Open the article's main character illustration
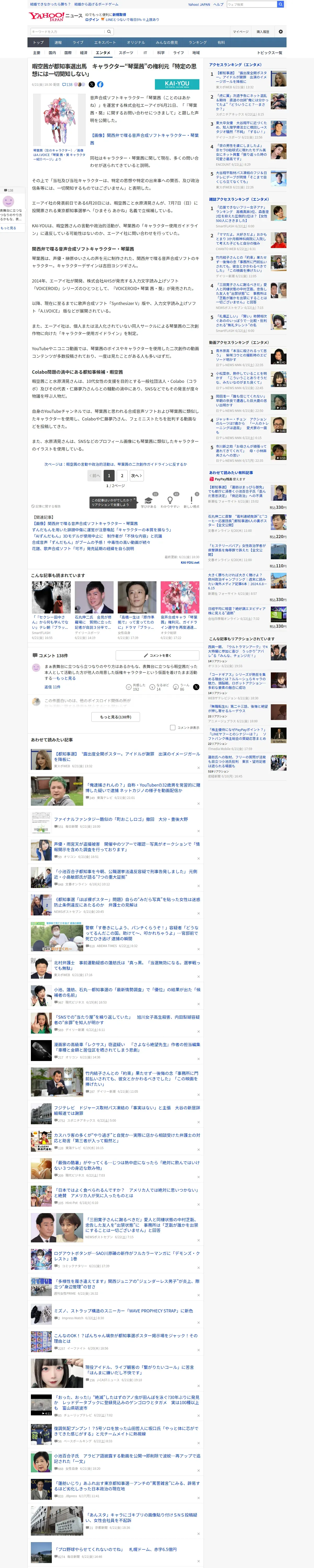Screen dimensions: 314x1568 click(x=59, y=120)
